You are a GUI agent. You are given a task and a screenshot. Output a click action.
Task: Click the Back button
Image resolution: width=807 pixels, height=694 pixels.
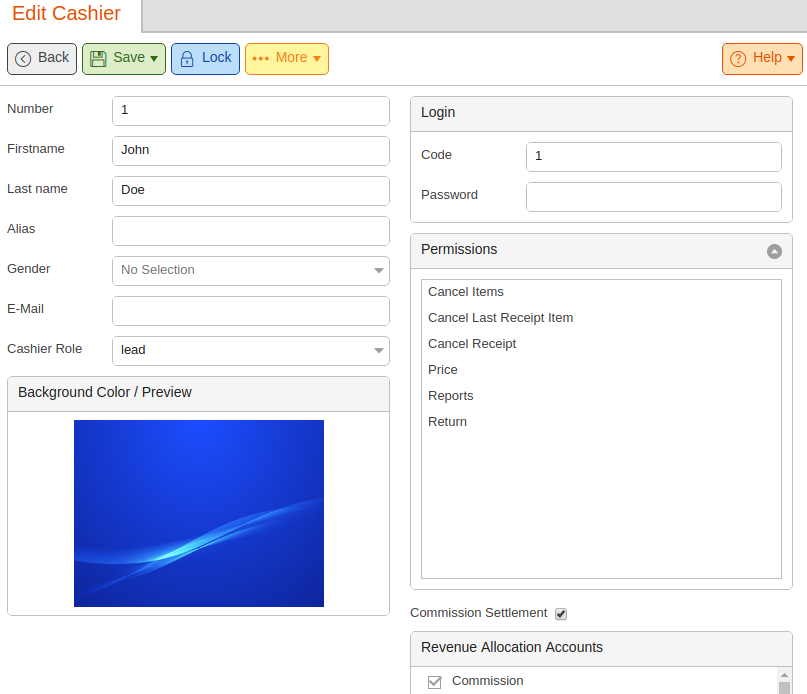[x=42, y=59]
